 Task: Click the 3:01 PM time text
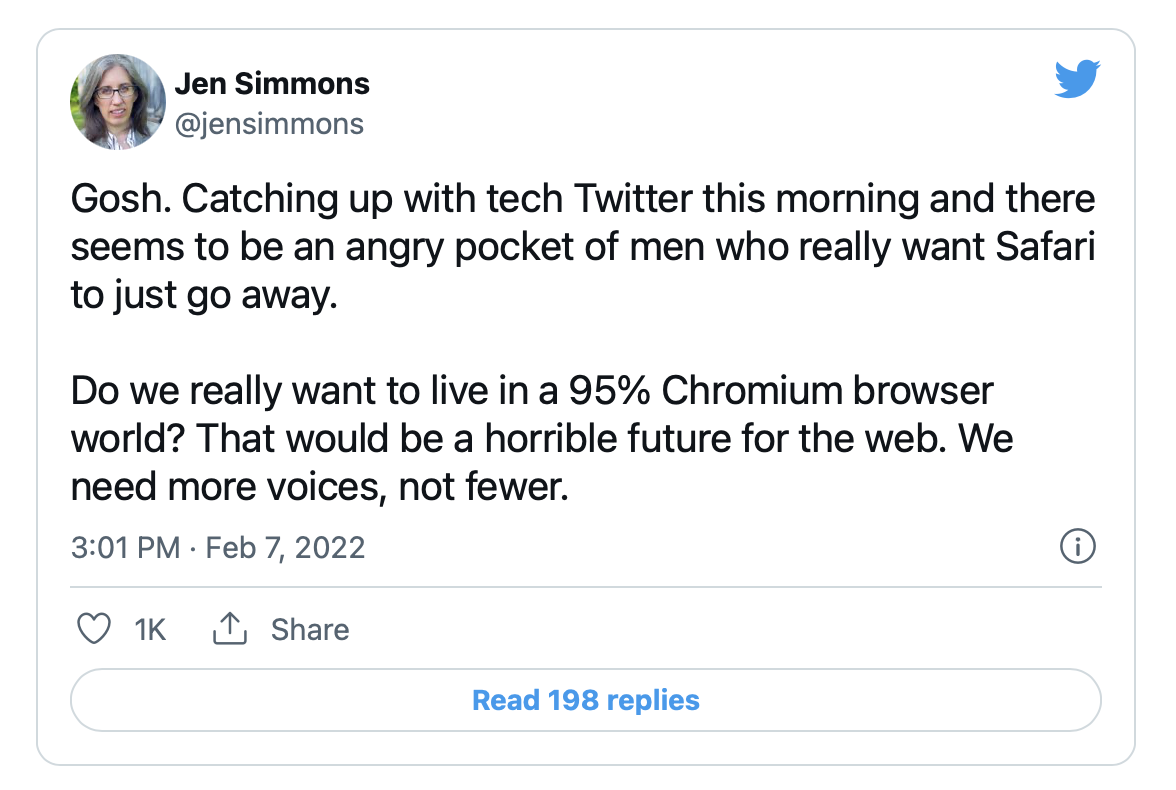(x=126, y=547)
